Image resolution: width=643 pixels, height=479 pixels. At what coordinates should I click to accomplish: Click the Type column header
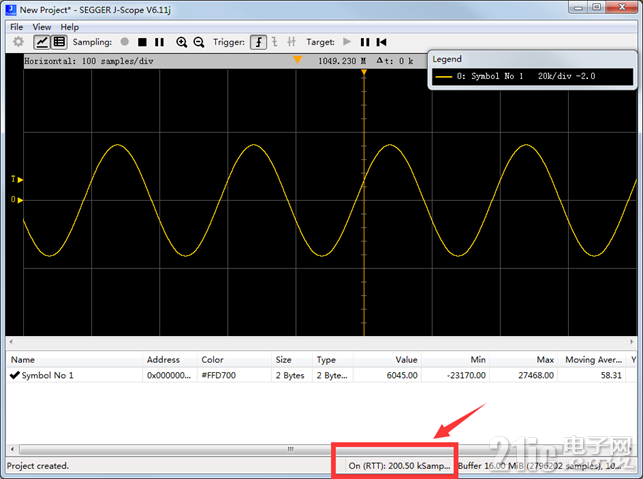[333, 360]
